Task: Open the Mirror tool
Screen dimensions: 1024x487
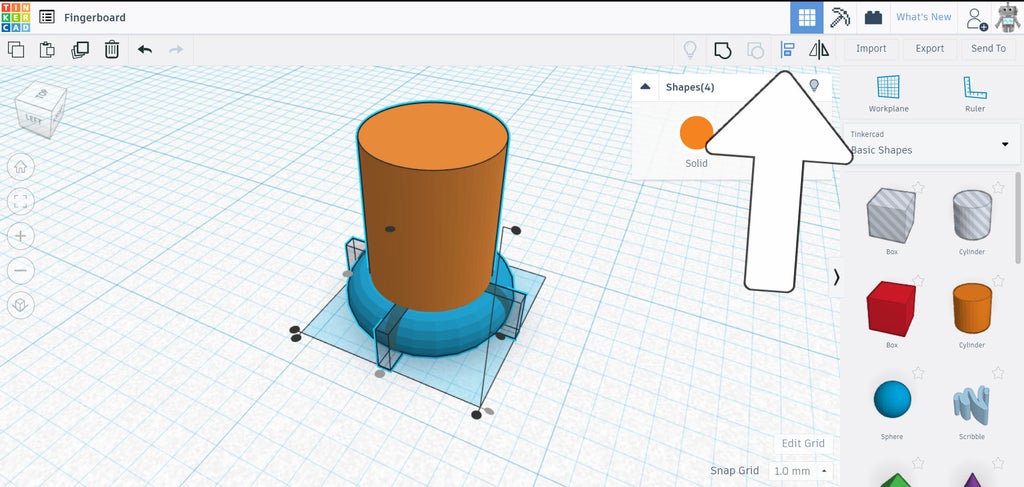Action: pyautogui.click(x=819, y=50)
